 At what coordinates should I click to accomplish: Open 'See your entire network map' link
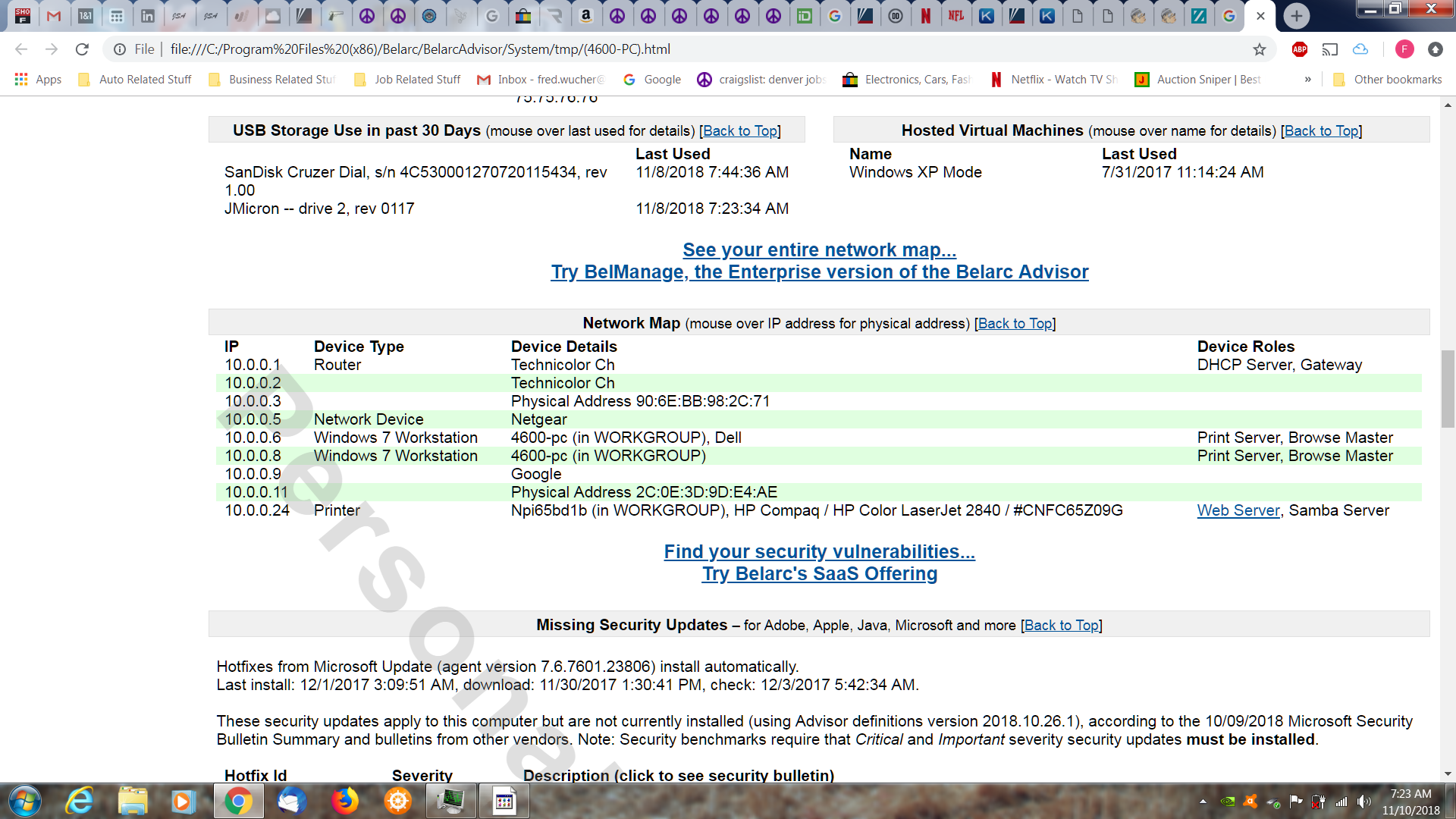(819, 249)
